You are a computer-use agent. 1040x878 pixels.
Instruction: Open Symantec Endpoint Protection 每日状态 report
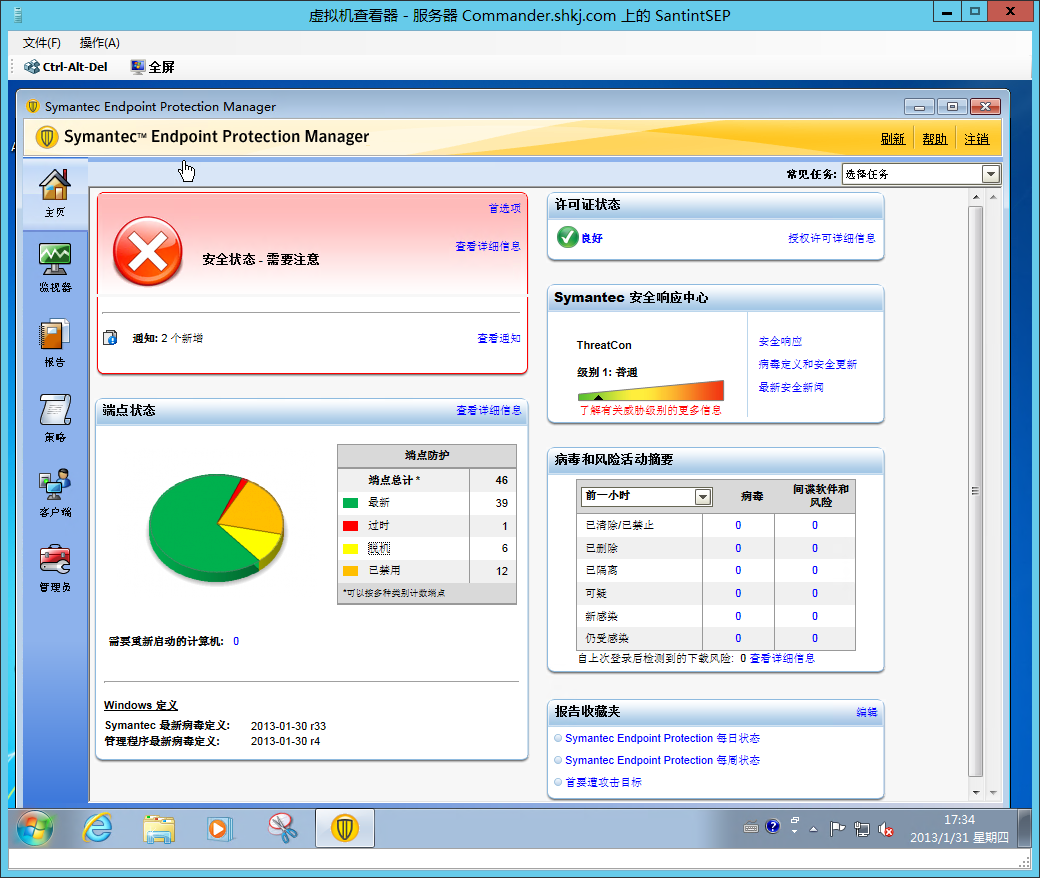(663, 738)
